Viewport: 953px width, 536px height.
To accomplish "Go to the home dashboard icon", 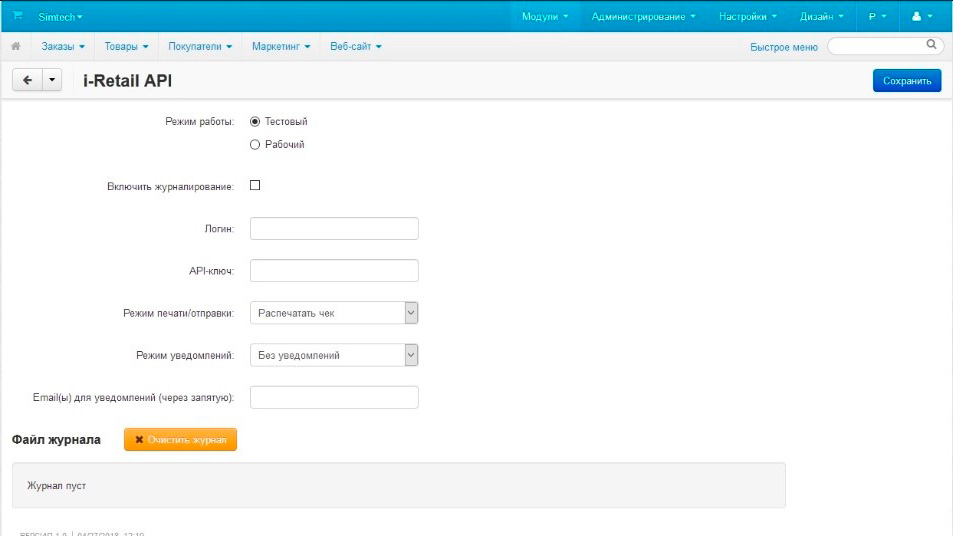I will click(x=16, y=46).
